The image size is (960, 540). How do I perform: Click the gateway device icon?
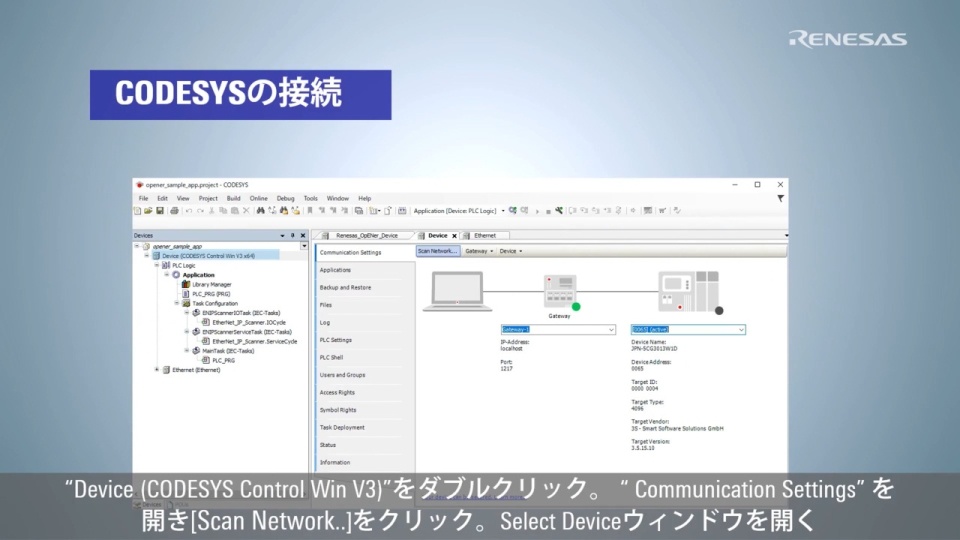[561, 291]
